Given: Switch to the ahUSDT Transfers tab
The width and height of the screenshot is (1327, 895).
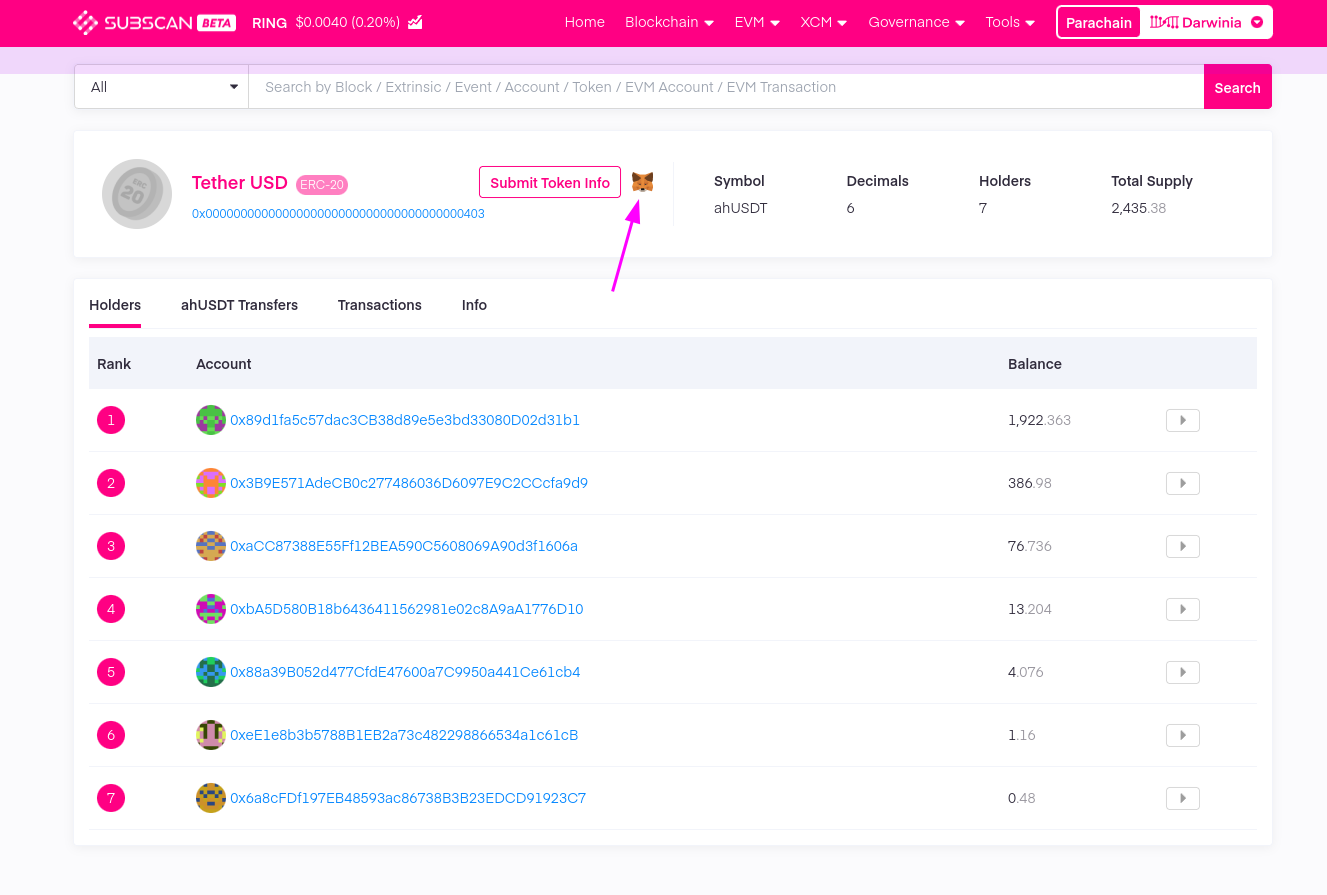Looking at the screenshot, I should pyautogui.click(x=239, y=305).
